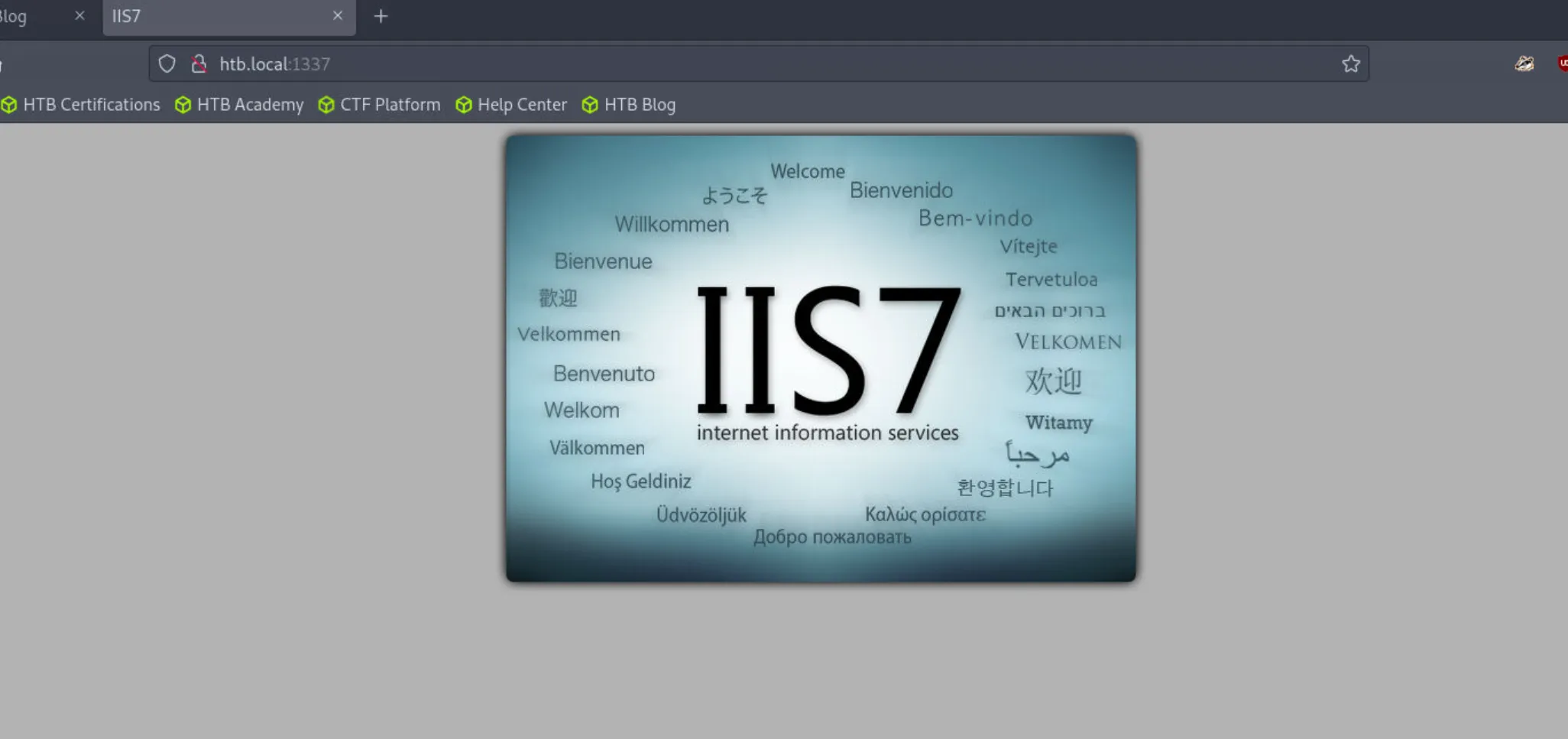Click the HTB Academy cube icon

pyautogui.click(x=183, y=105)
